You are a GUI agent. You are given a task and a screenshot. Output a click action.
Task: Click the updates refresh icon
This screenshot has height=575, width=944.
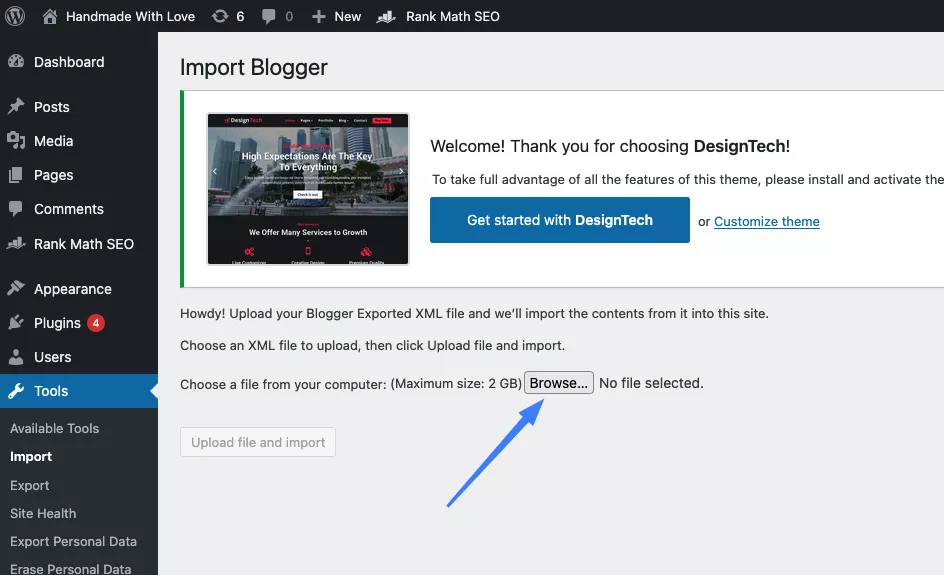pyautogui.click(x=220, y=16)
